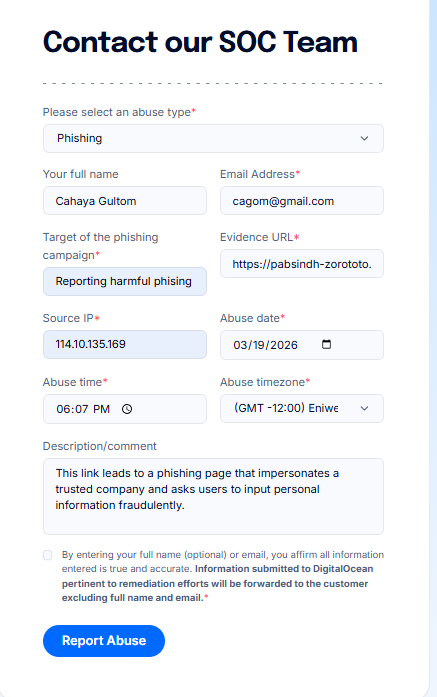Click the Abuse timezone label
Viewport: 437px width, 697px height.
click(x=265, y=382)
